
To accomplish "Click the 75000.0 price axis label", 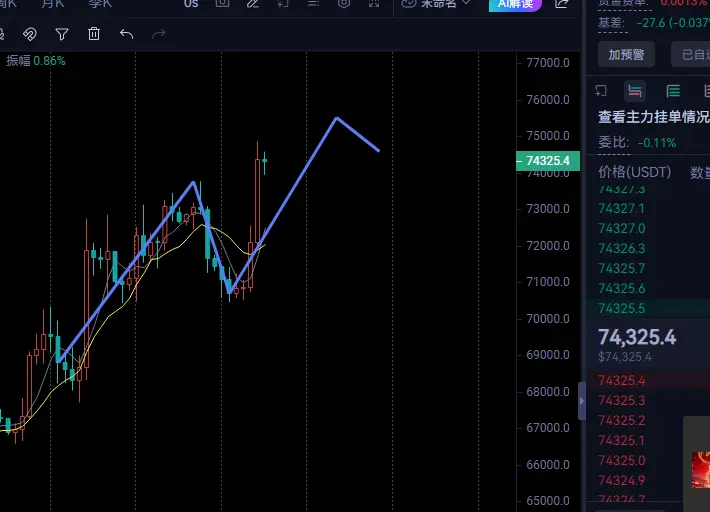I will [x=548, y=136].
